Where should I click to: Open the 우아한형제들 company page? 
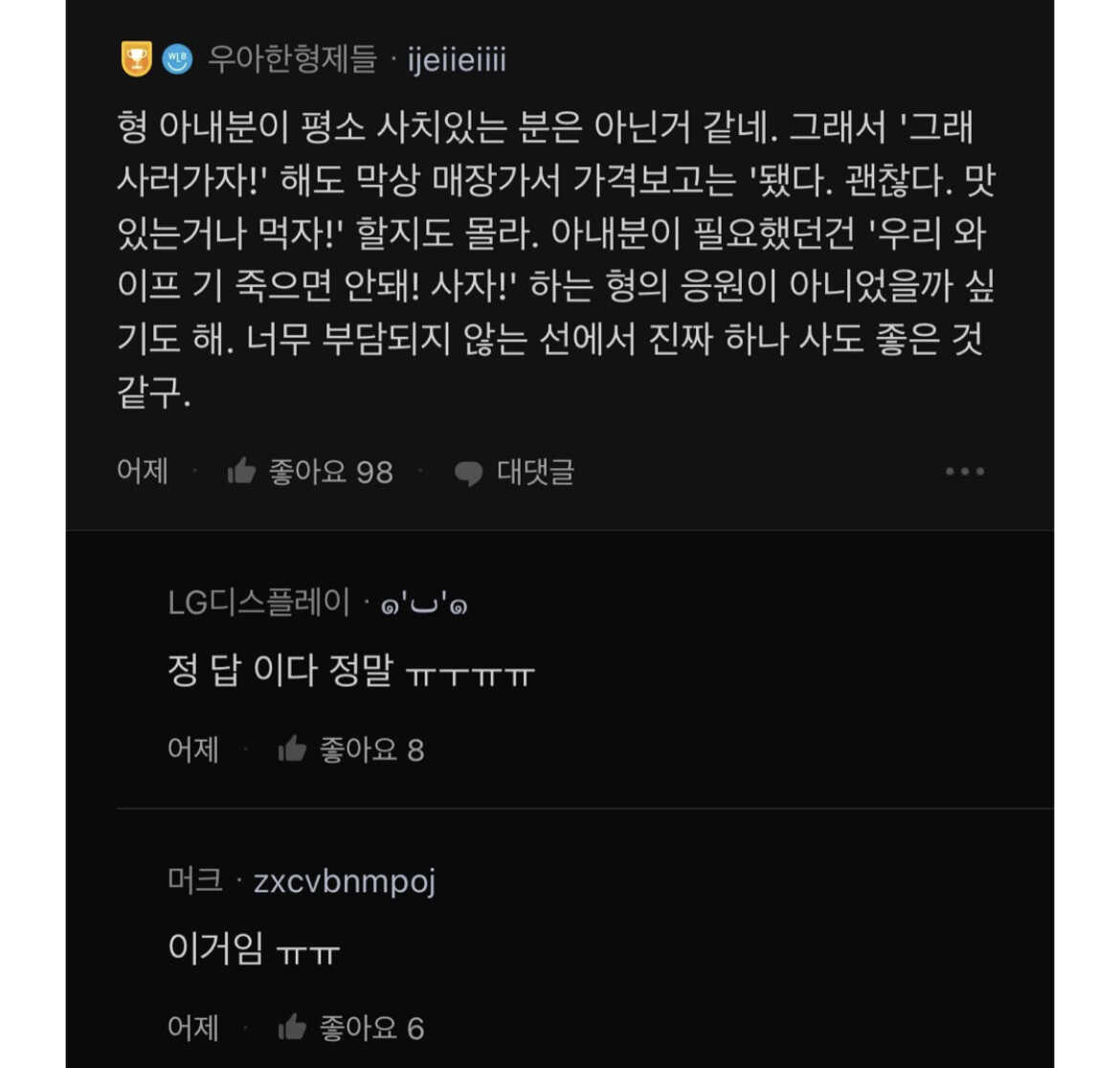[292, 59]
